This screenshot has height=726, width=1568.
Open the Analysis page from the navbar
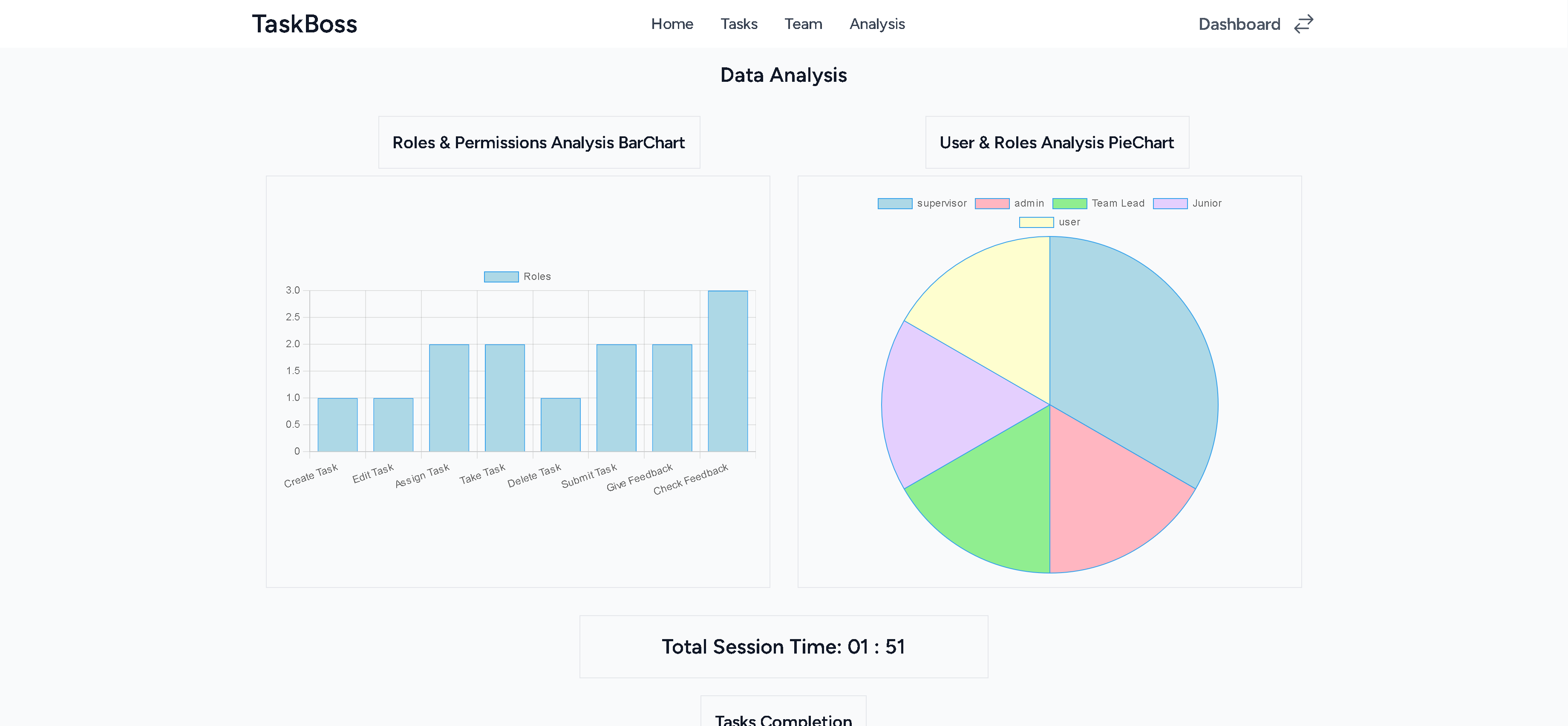click(877, 24)
